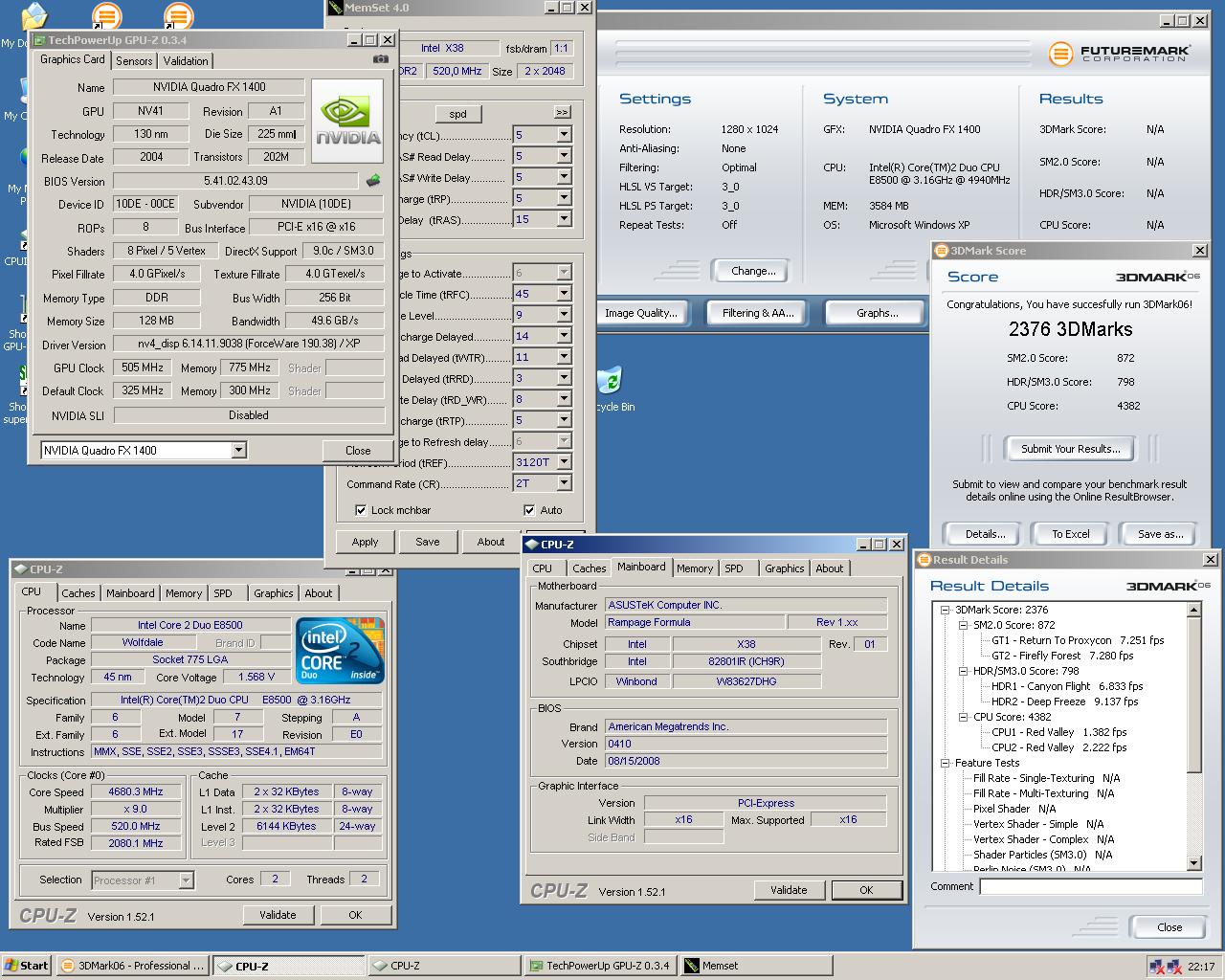The width and height of the screenshot is (1225, 980).
Task: Click the Futuremark logo in 3DMark06
Action: 1119,54
